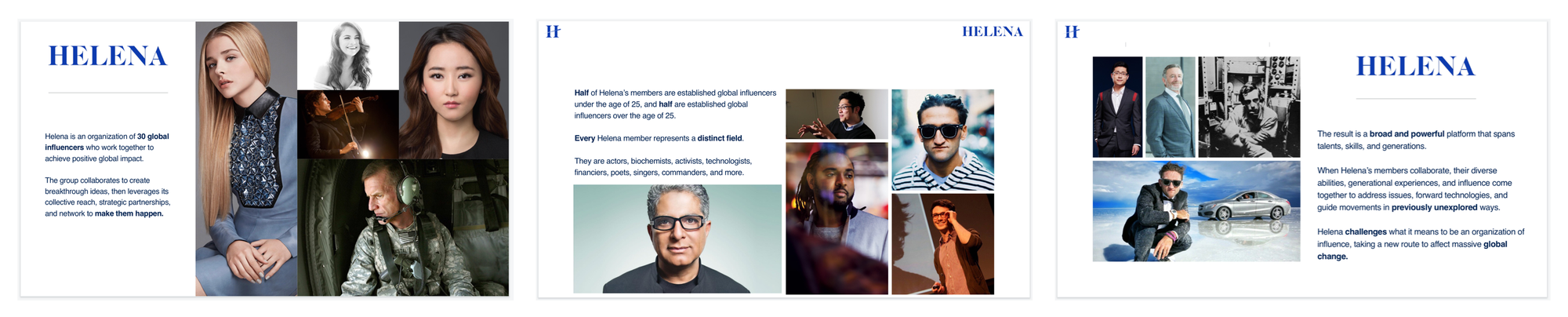Click the HELENA wordmark on second slide header
The height and width of the screenshot is (317, 1568).
coord(993,31)
